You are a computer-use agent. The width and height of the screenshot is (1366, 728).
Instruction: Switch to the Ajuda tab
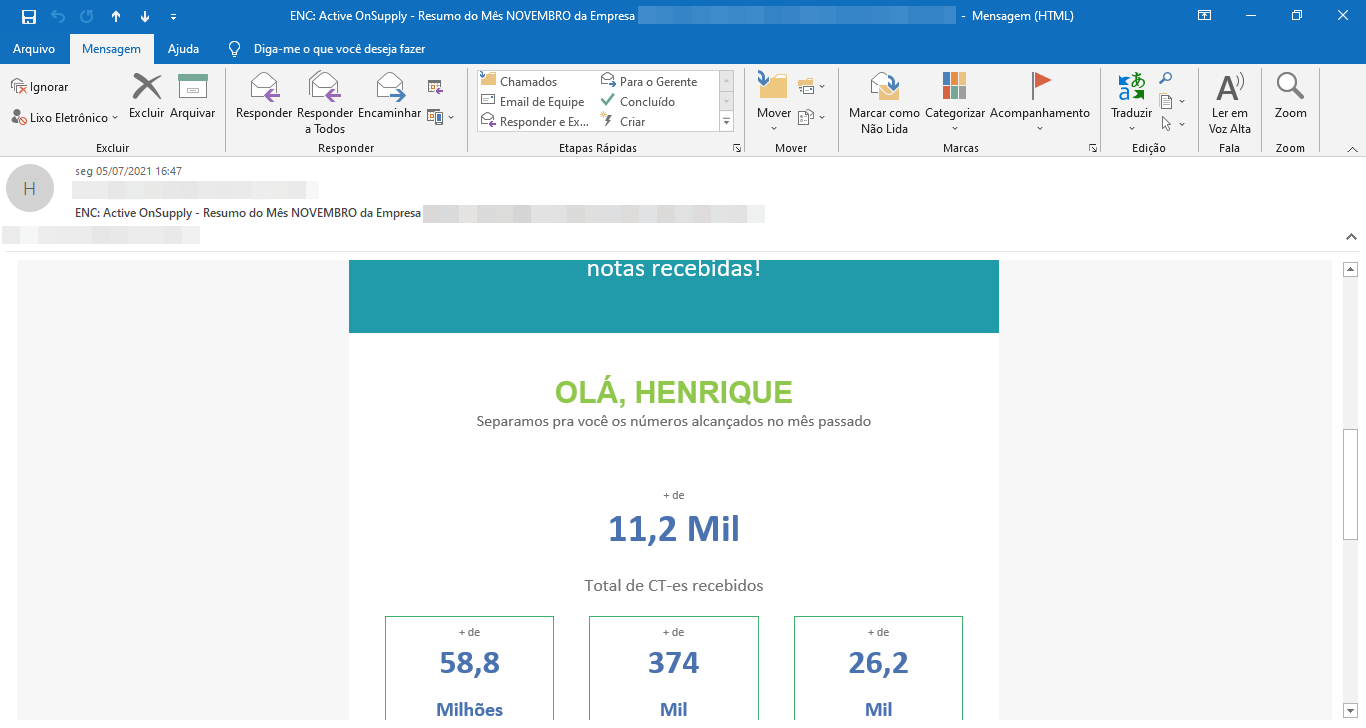[x=183, y=49]
